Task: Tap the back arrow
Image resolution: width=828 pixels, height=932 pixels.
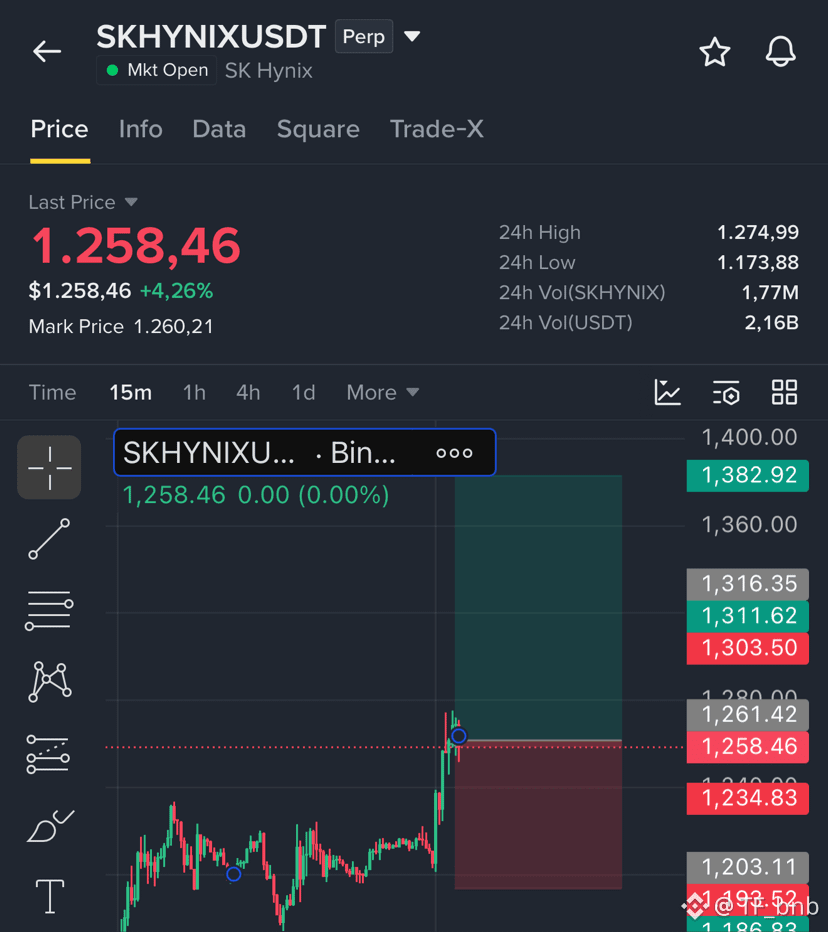Action: [47, 52]
